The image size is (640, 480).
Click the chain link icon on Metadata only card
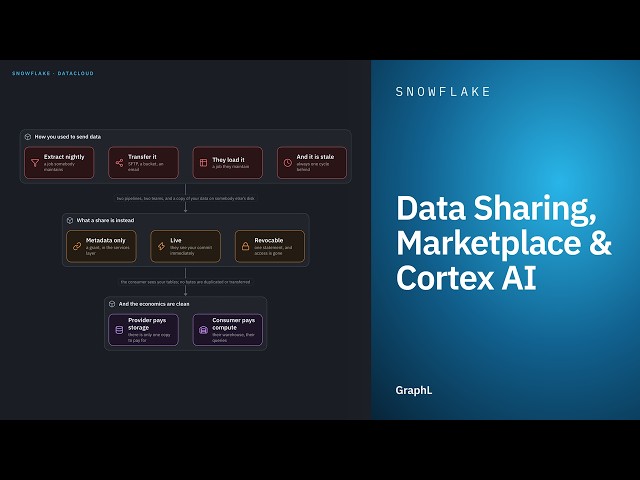pos(77,246)
